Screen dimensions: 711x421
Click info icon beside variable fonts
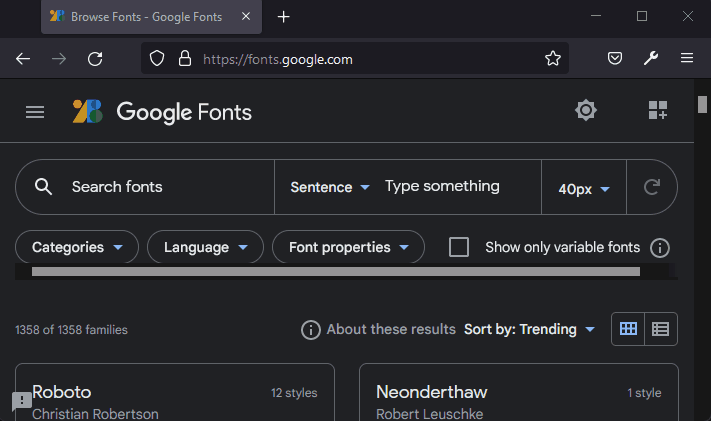click(x=660, y=248)
